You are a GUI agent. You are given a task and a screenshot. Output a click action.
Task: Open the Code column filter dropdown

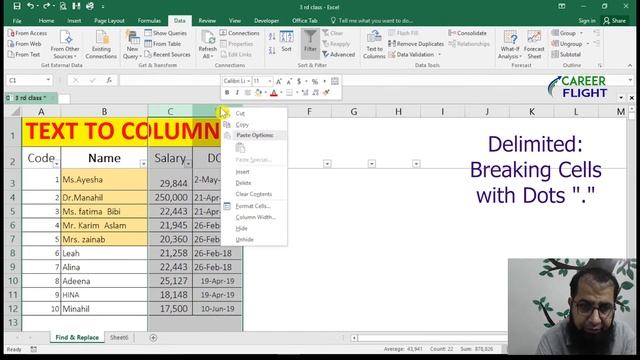pos(56,164)
